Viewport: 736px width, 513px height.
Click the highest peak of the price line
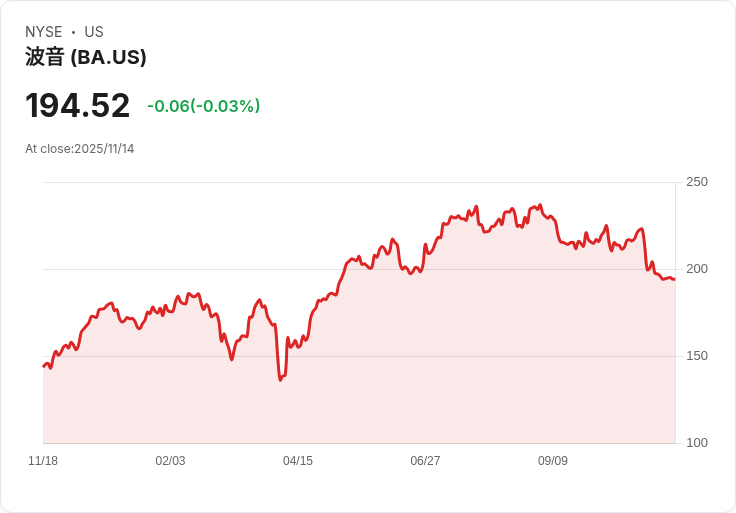pos(540,206)
